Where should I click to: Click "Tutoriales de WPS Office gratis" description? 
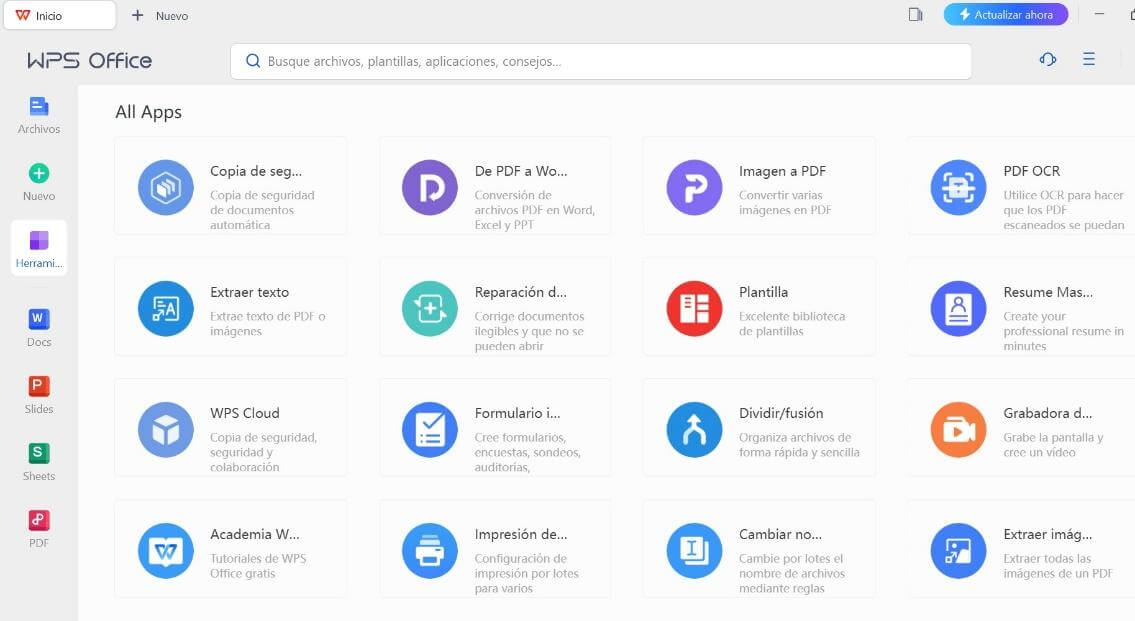click(x=258, y=566)
